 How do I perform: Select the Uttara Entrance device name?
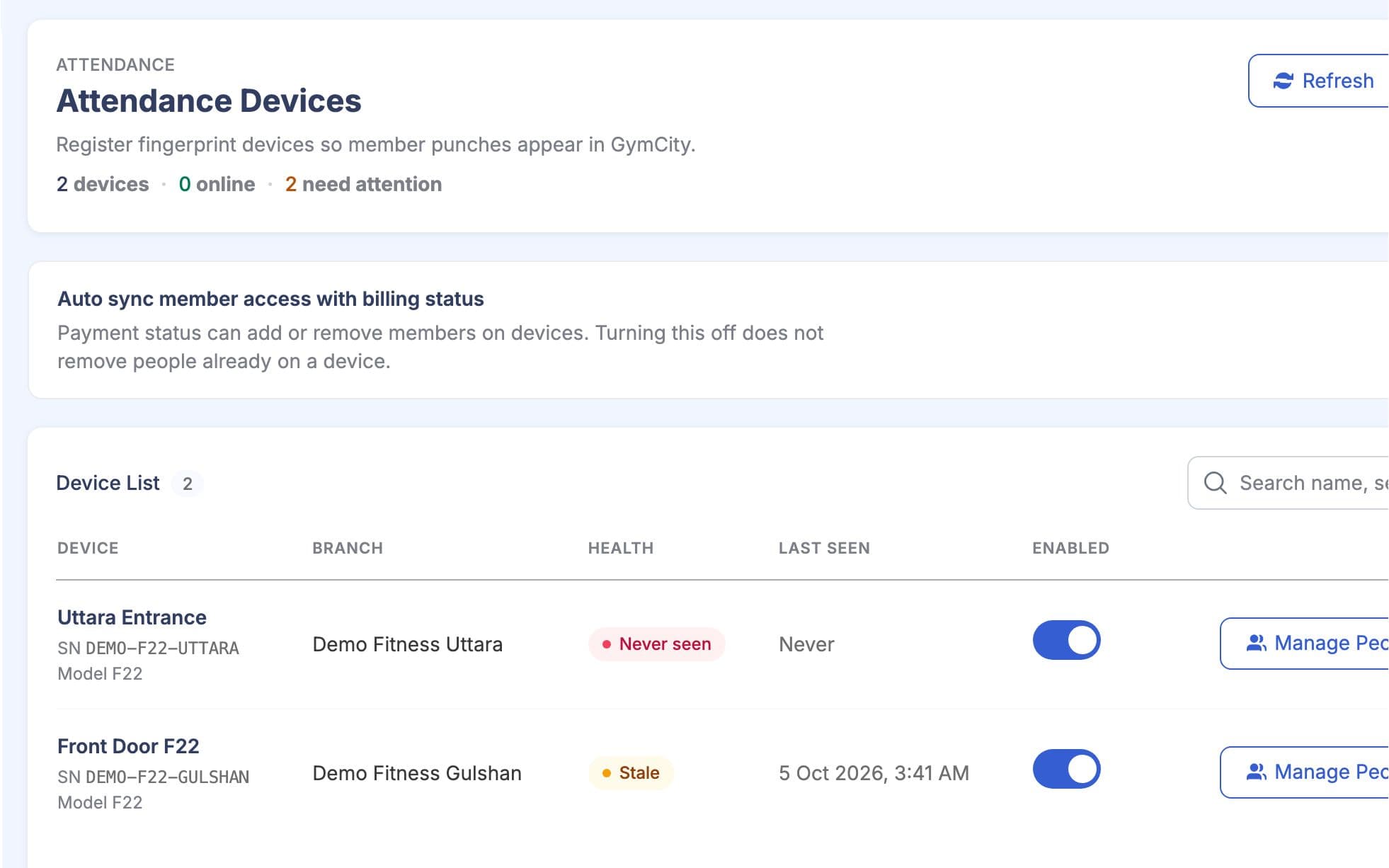[132, 617]
